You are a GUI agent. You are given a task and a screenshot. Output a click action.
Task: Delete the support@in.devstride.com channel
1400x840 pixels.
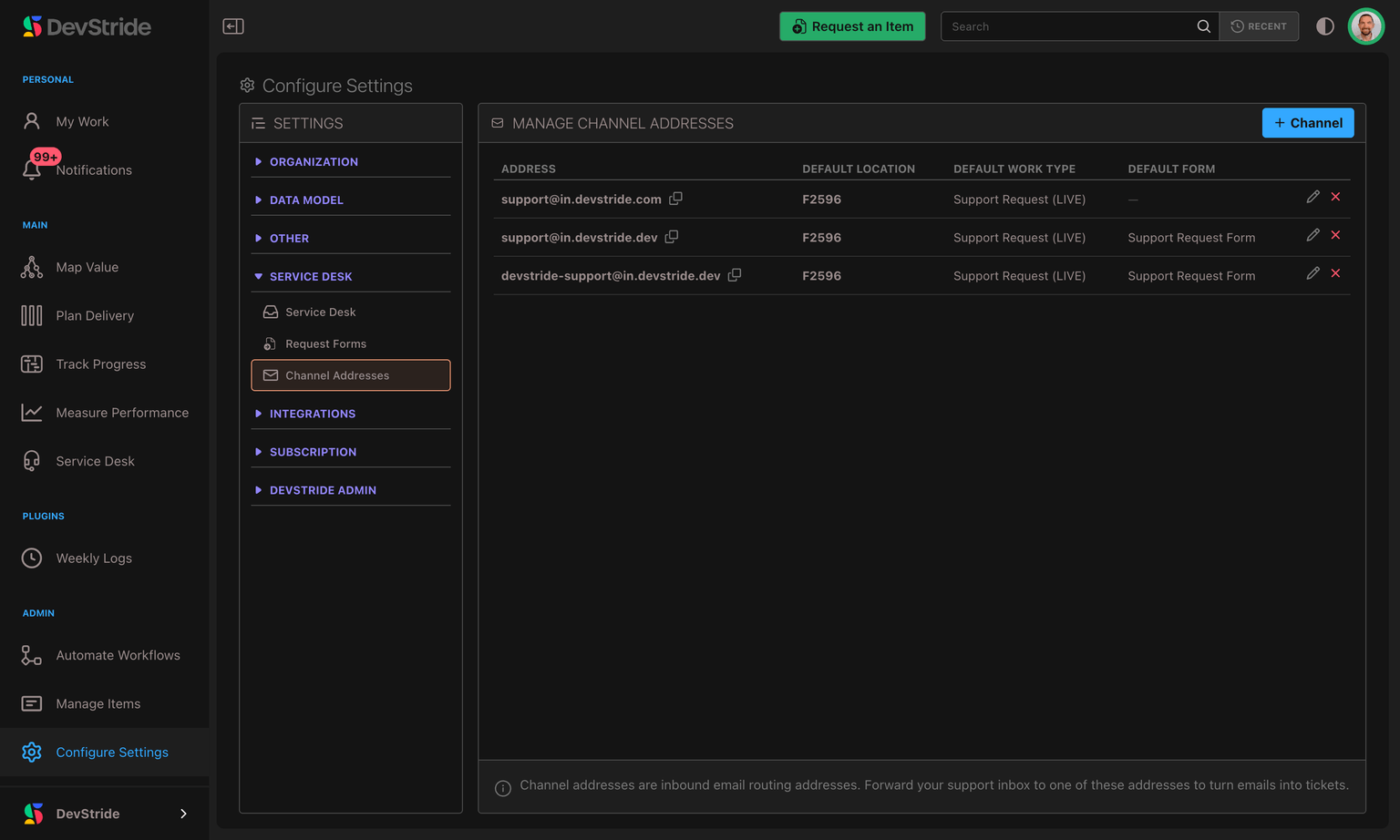tap(1335, 197)
